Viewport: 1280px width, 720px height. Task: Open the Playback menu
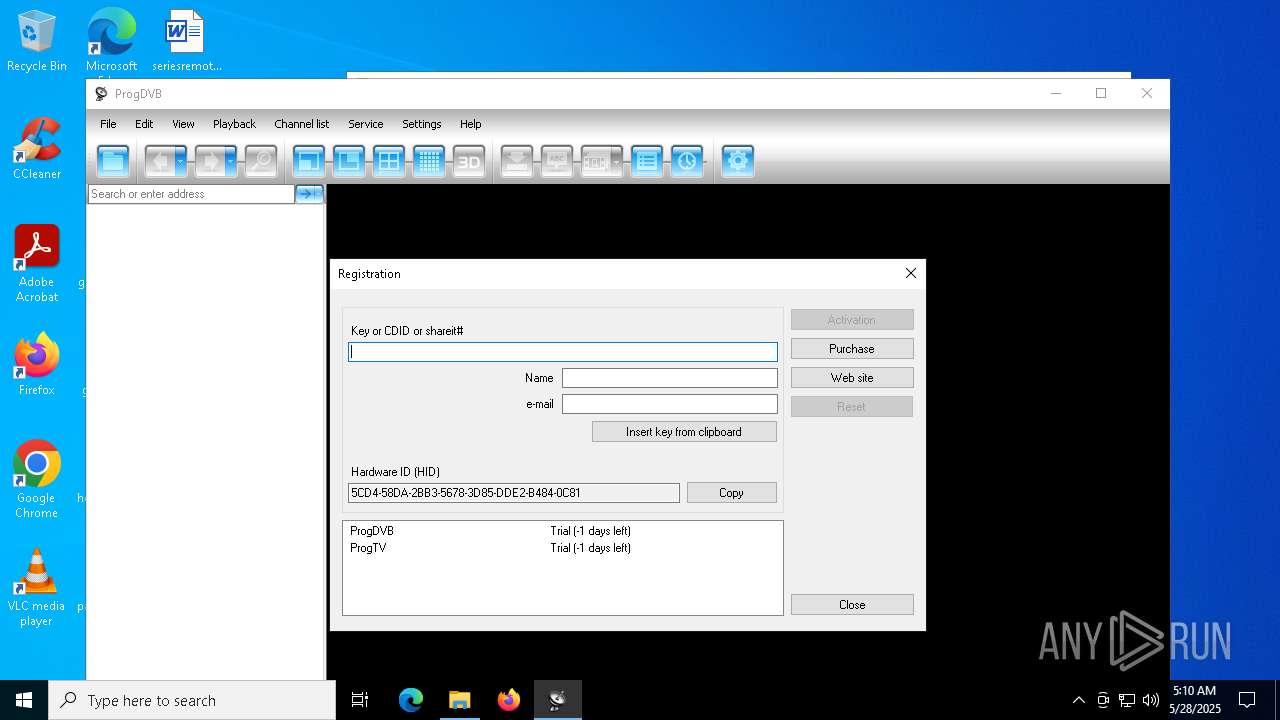pyautogui.click(x=234, y=124)
